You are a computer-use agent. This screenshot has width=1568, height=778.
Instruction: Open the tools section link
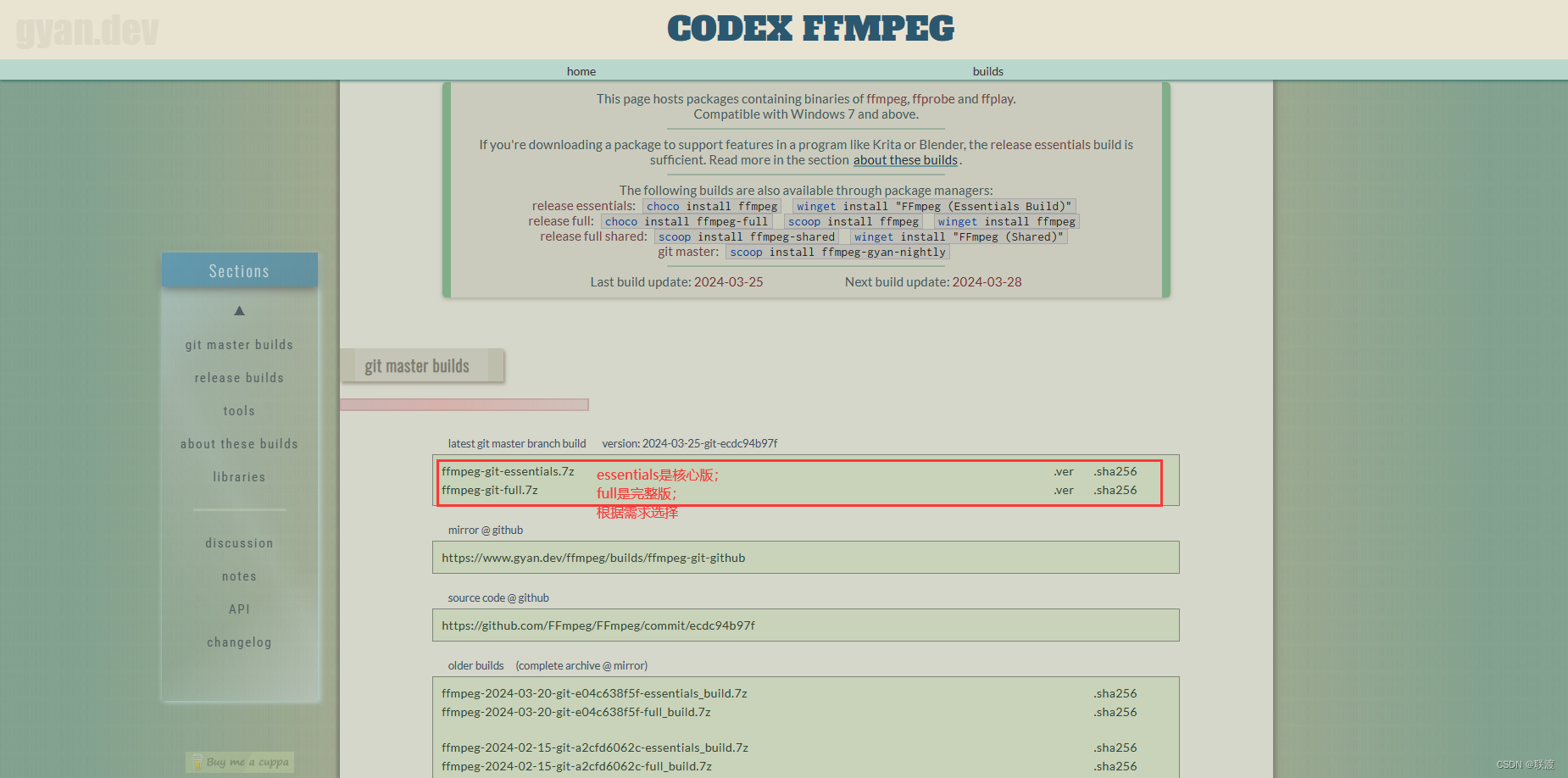239,411
